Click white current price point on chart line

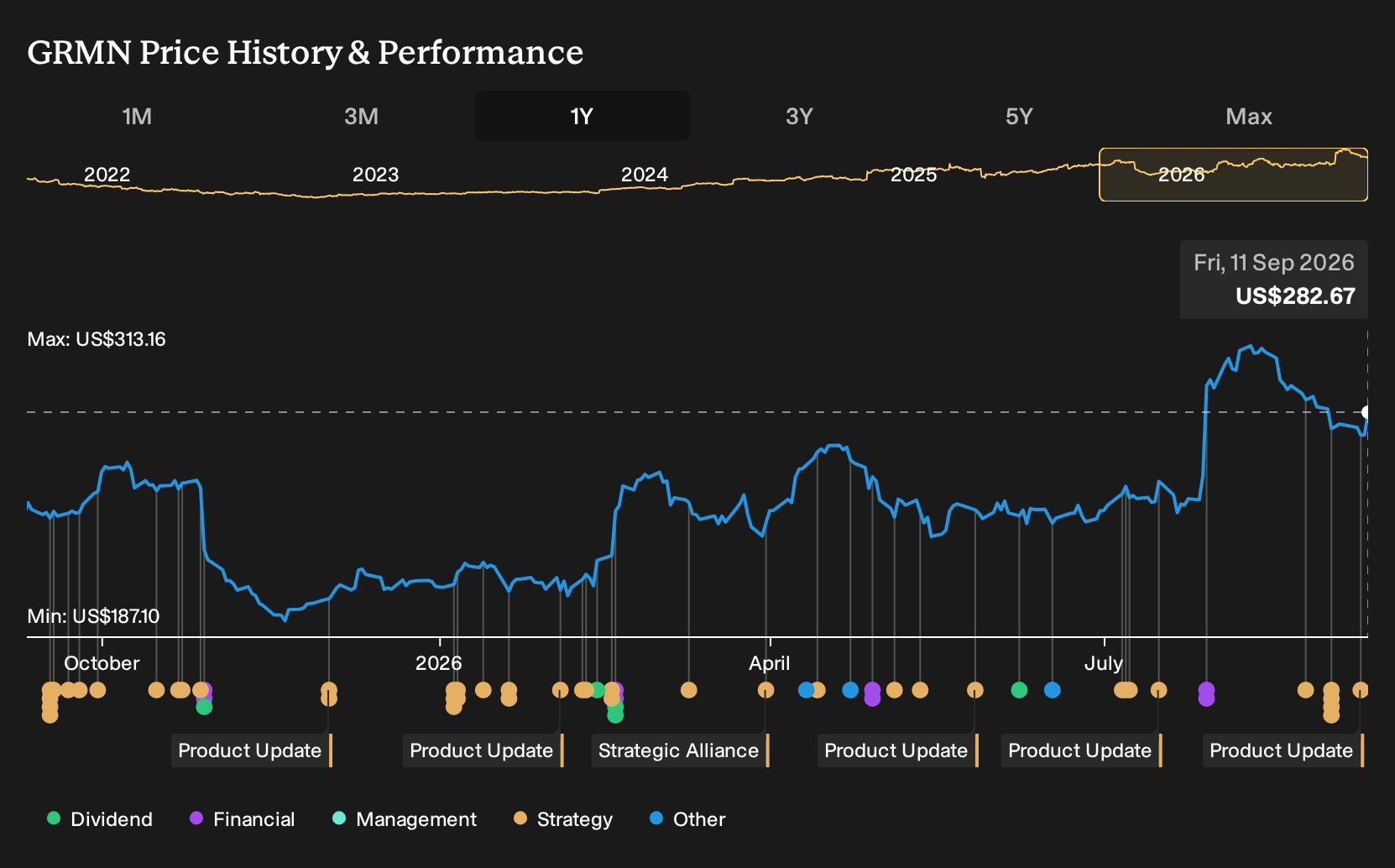click(1366, 412)
